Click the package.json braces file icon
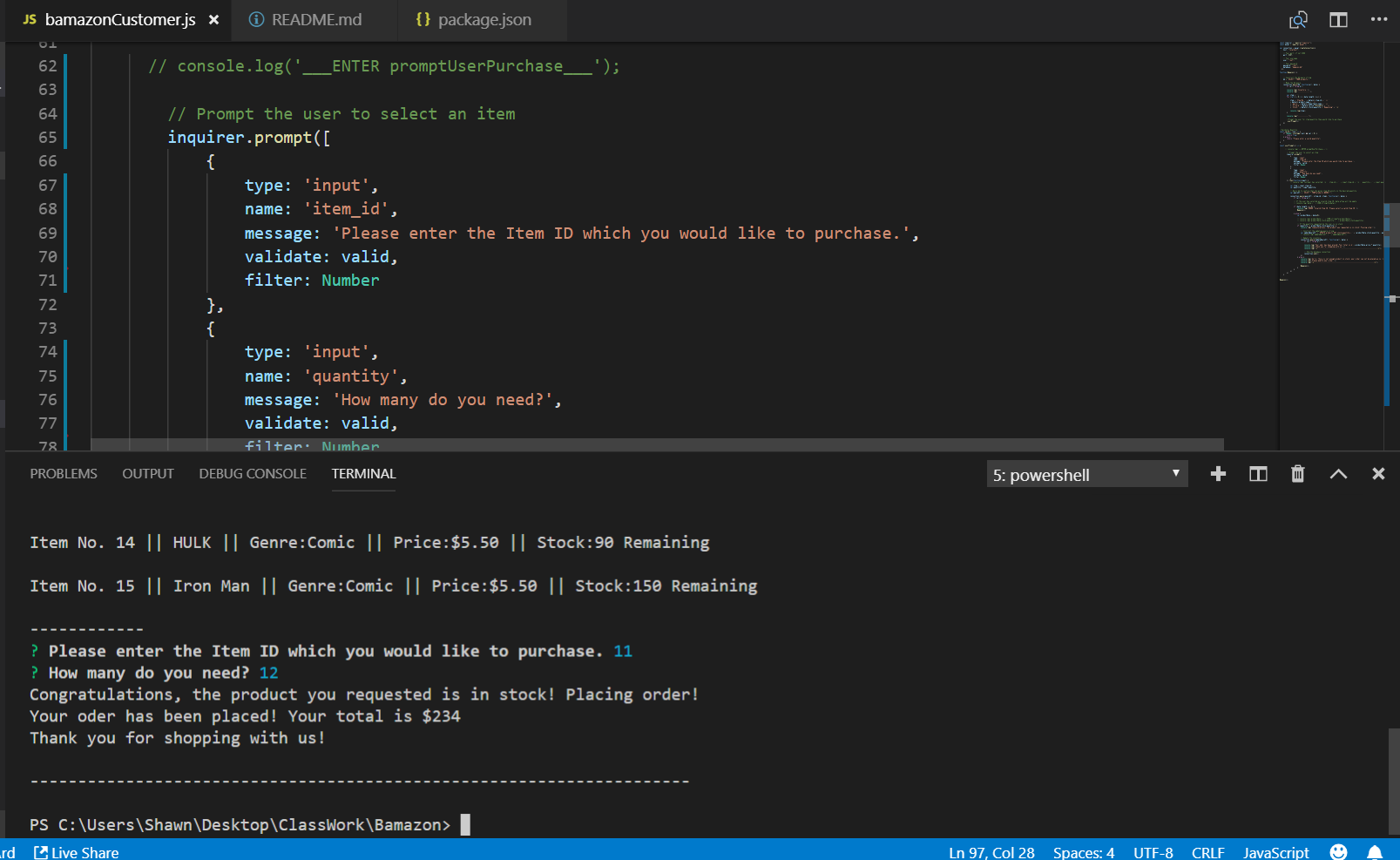 pos(423,19)
